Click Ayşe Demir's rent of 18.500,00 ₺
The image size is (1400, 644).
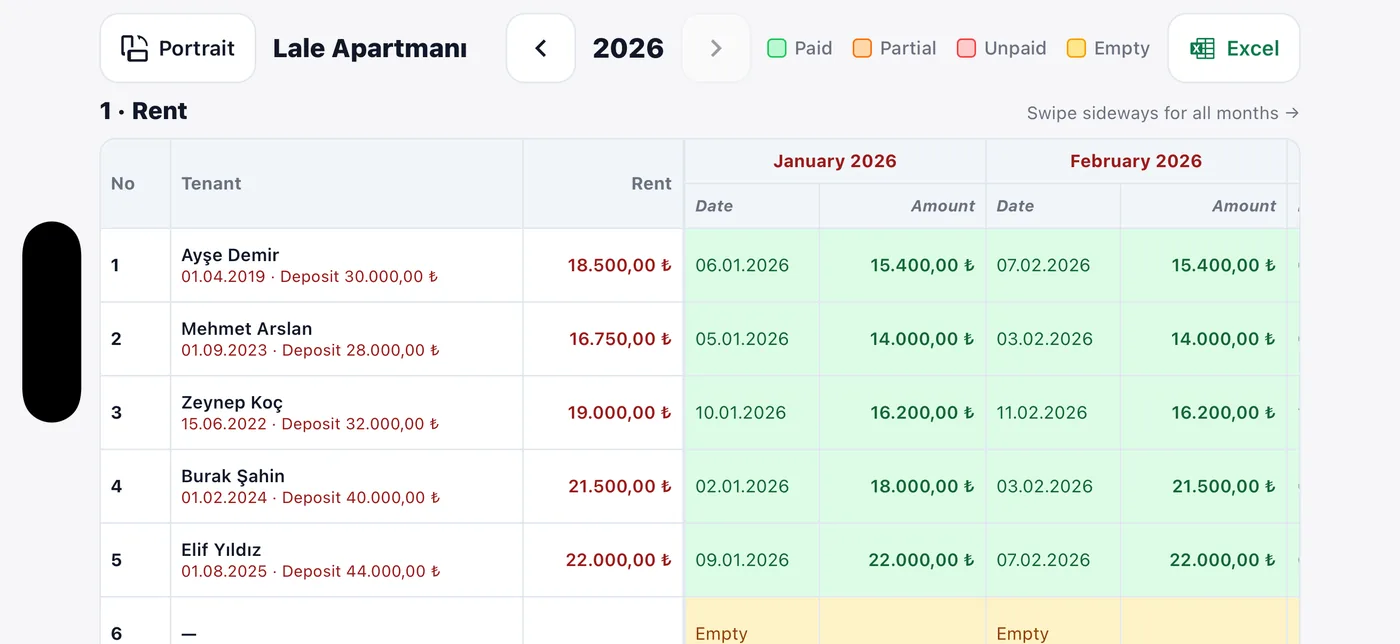click(620, 265)
